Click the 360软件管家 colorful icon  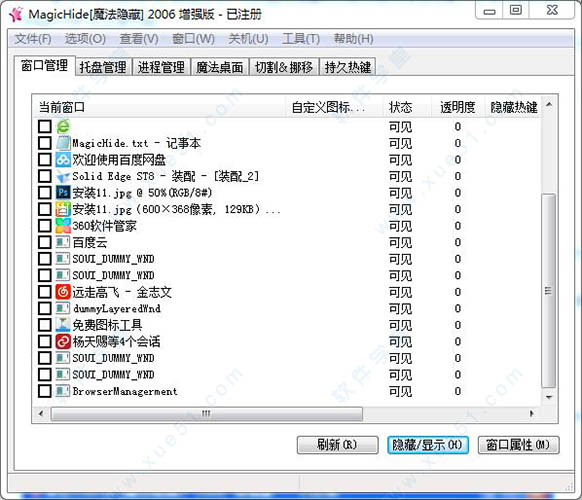coord(63,226)
